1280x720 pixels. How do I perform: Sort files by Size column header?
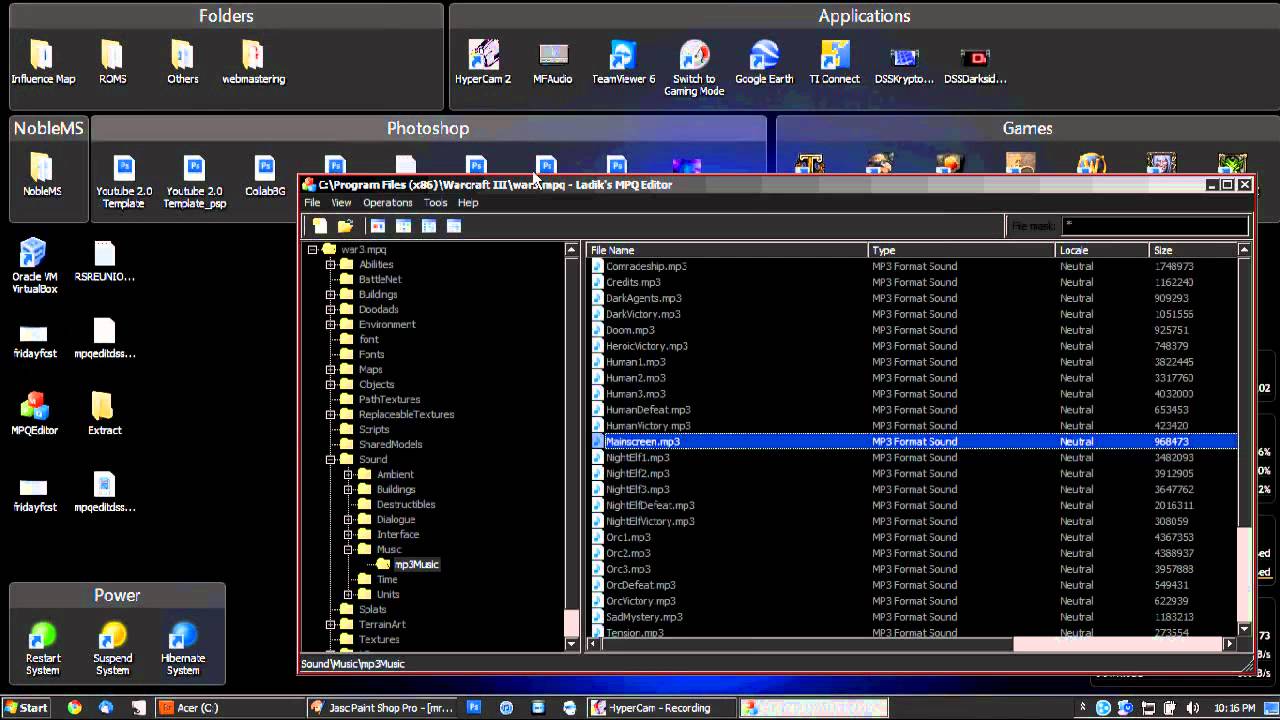(x=1194, y=250)
